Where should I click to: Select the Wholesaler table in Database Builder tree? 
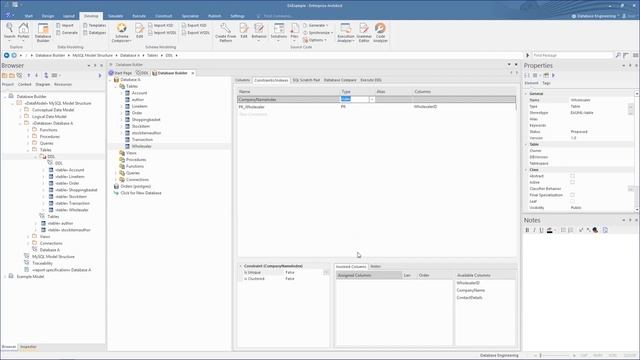coord(141,147)
